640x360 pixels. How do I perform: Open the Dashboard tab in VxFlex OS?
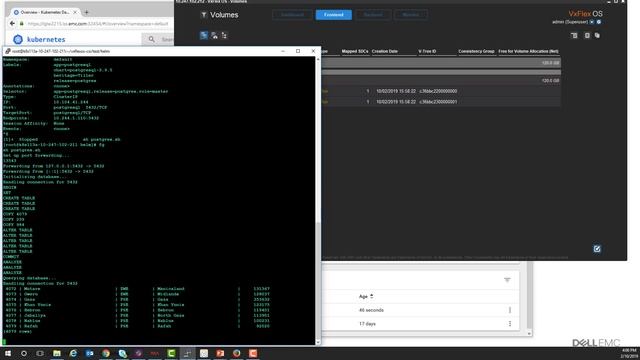click(x=292, y=15)
